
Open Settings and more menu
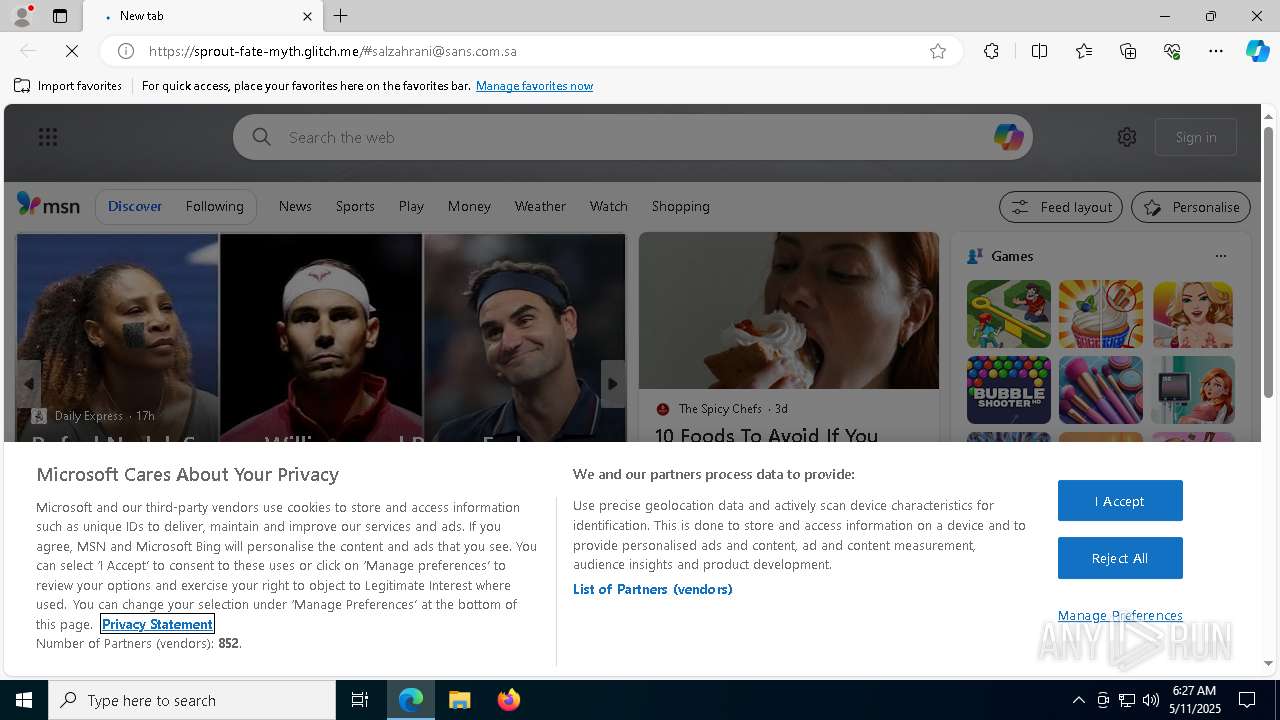[1216, 51]
